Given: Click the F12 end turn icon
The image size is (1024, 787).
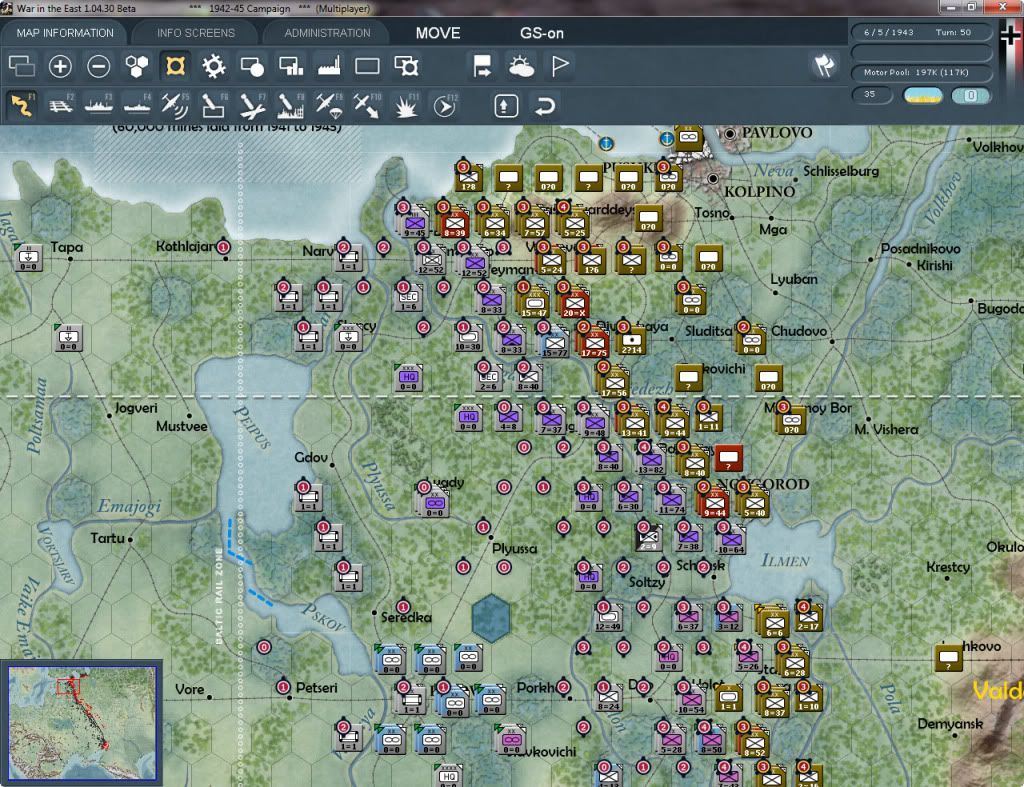Looking at the screenshot, I should [445, 105].
